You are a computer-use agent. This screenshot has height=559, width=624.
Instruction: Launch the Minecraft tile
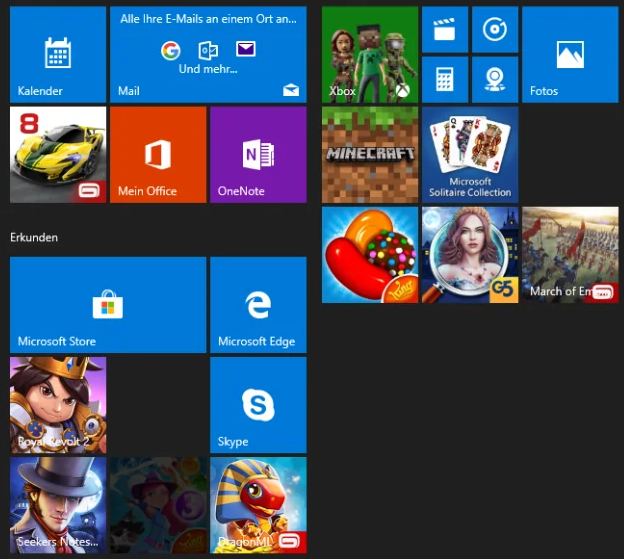pyautogui.click(x=370, y=155)
